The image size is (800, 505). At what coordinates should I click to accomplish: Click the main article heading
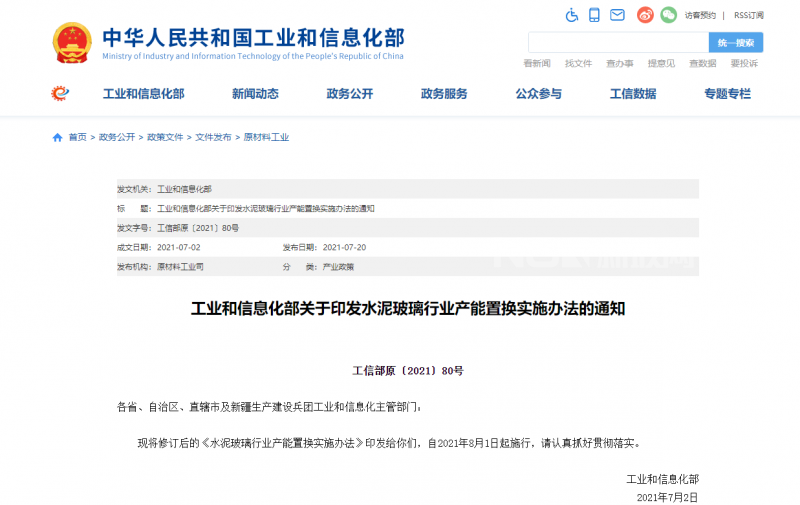[408, 309]
